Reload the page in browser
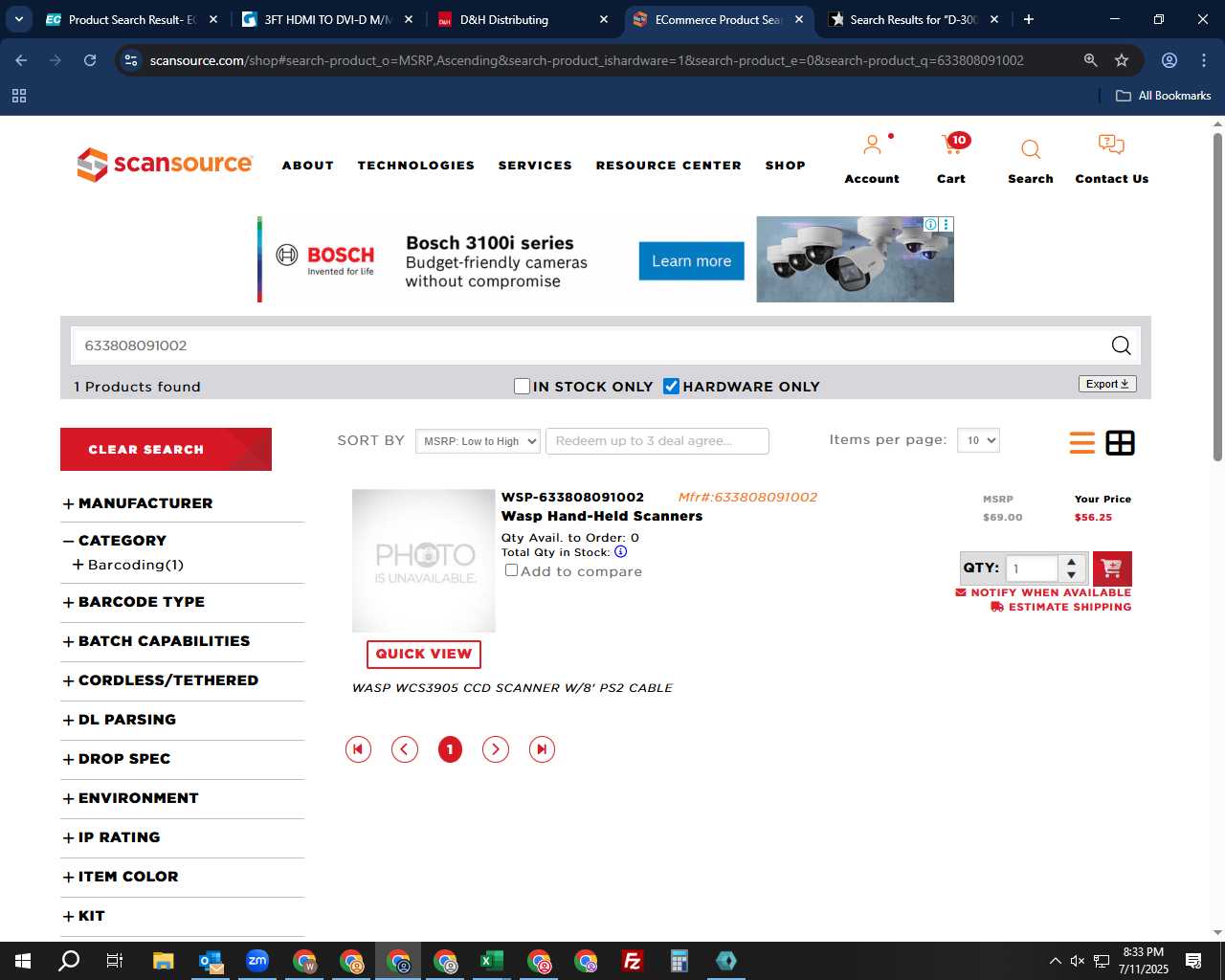Screen dimensions: 1225x980 click(x=90, y=60)
